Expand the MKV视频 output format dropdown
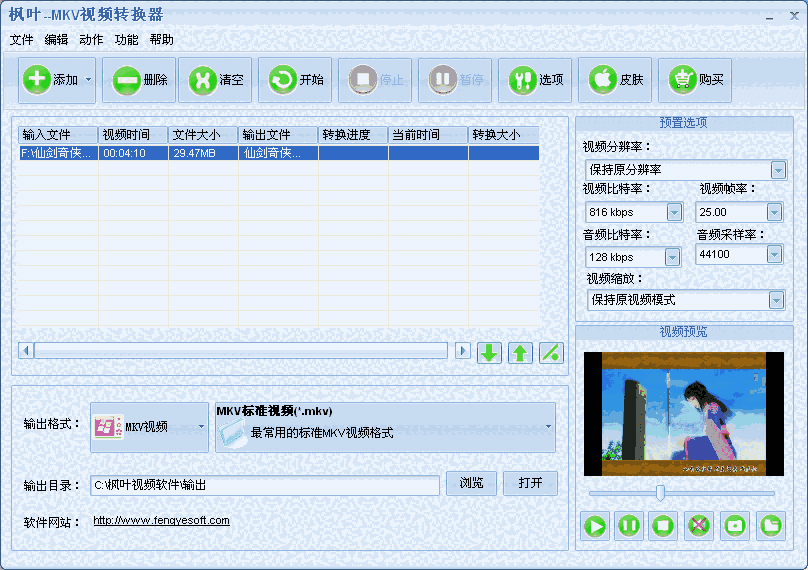This screenshot has height=570, width=808. click(x=202, y=427)
